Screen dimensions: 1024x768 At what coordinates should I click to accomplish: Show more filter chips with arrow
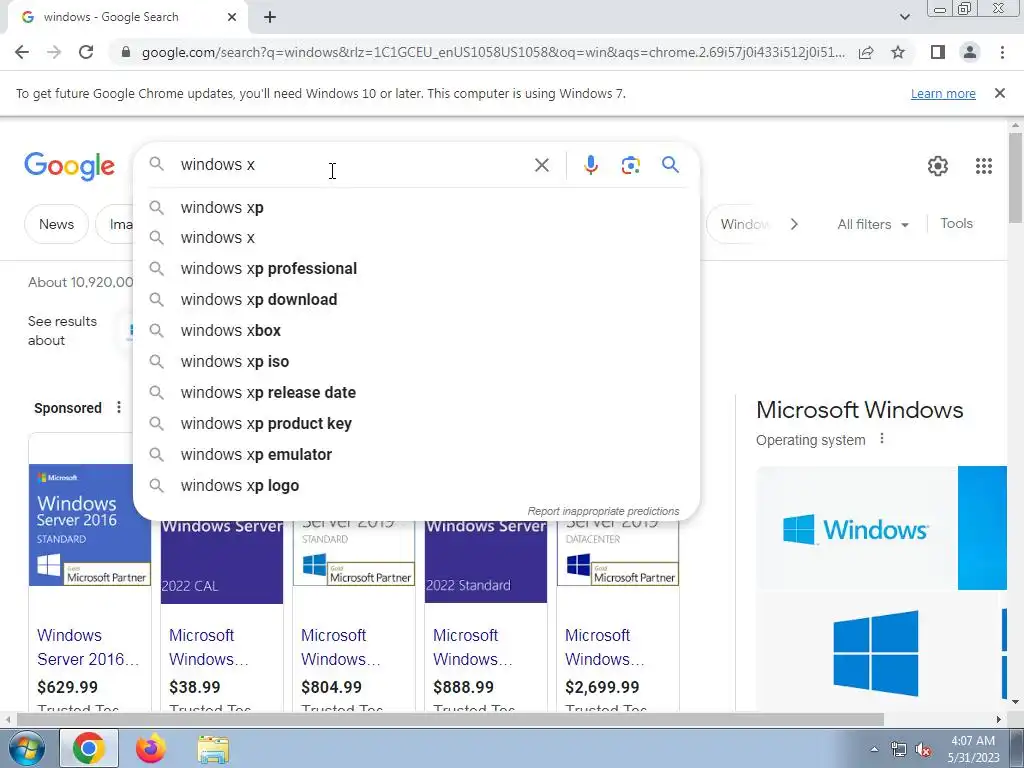click(x=794, y=224)
